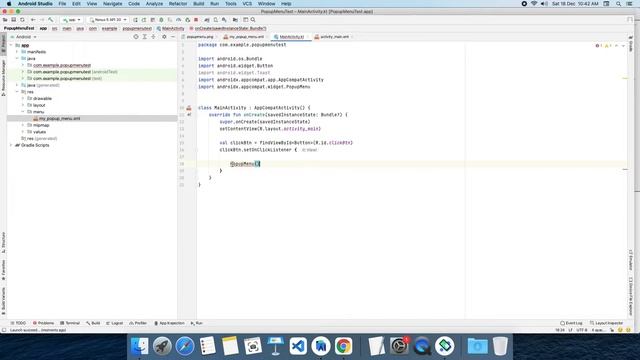Click the Make Project hammer icon
Viewport: 640px width, 360px height.
51,20
